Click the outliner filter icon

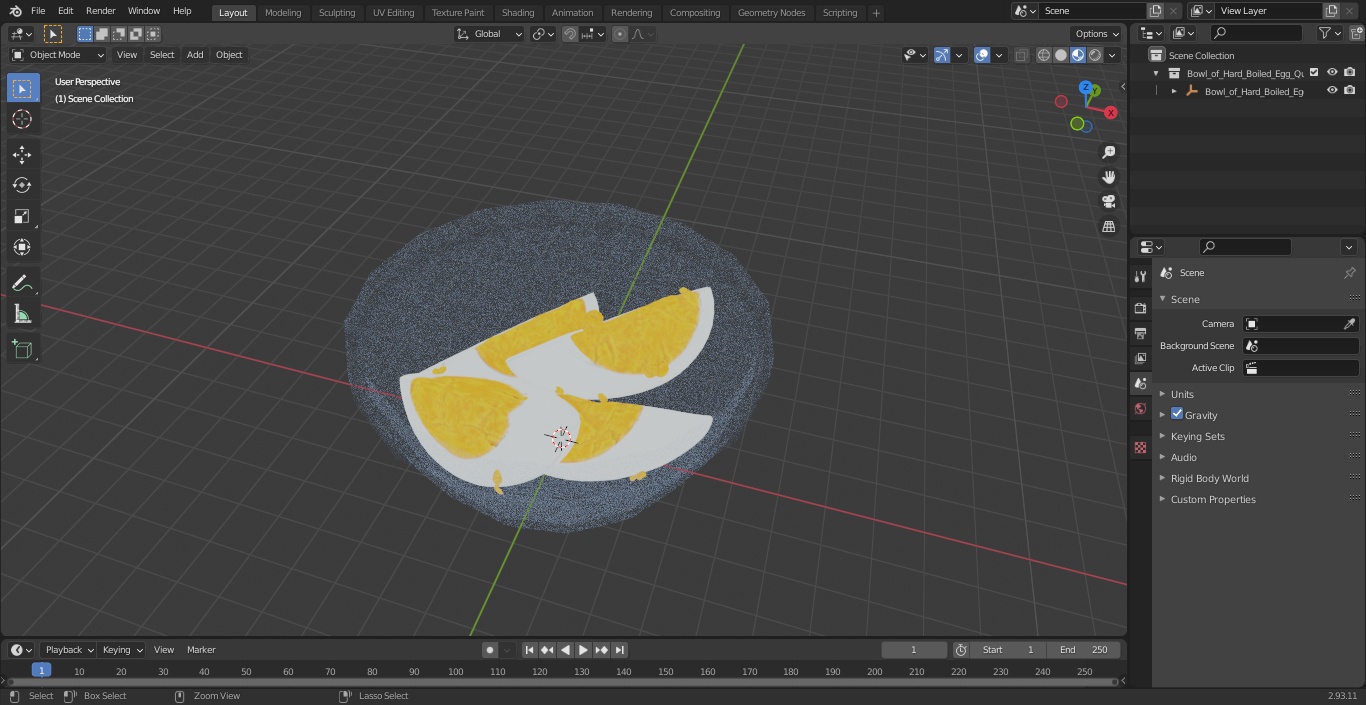point(1329,33)
